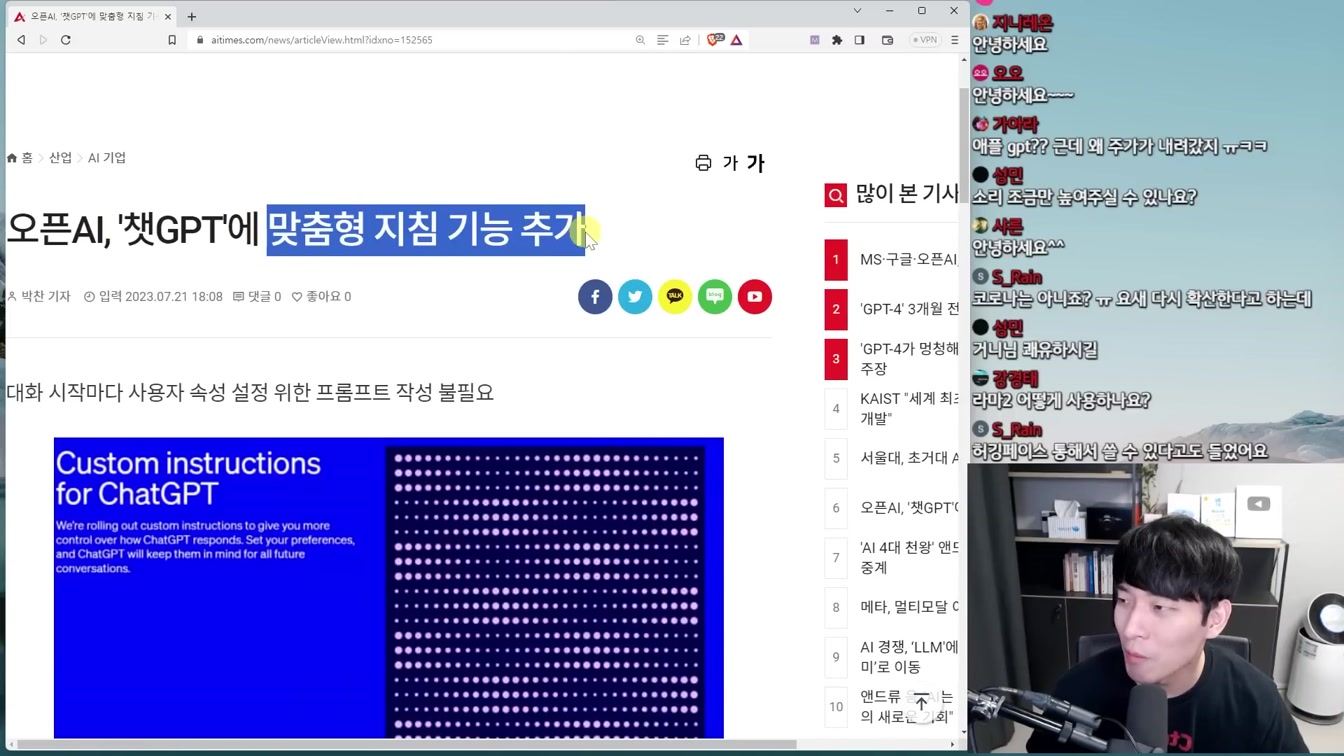Click chat message 소리 조금만 높여주실 수 있나요?

(1084, 197)
